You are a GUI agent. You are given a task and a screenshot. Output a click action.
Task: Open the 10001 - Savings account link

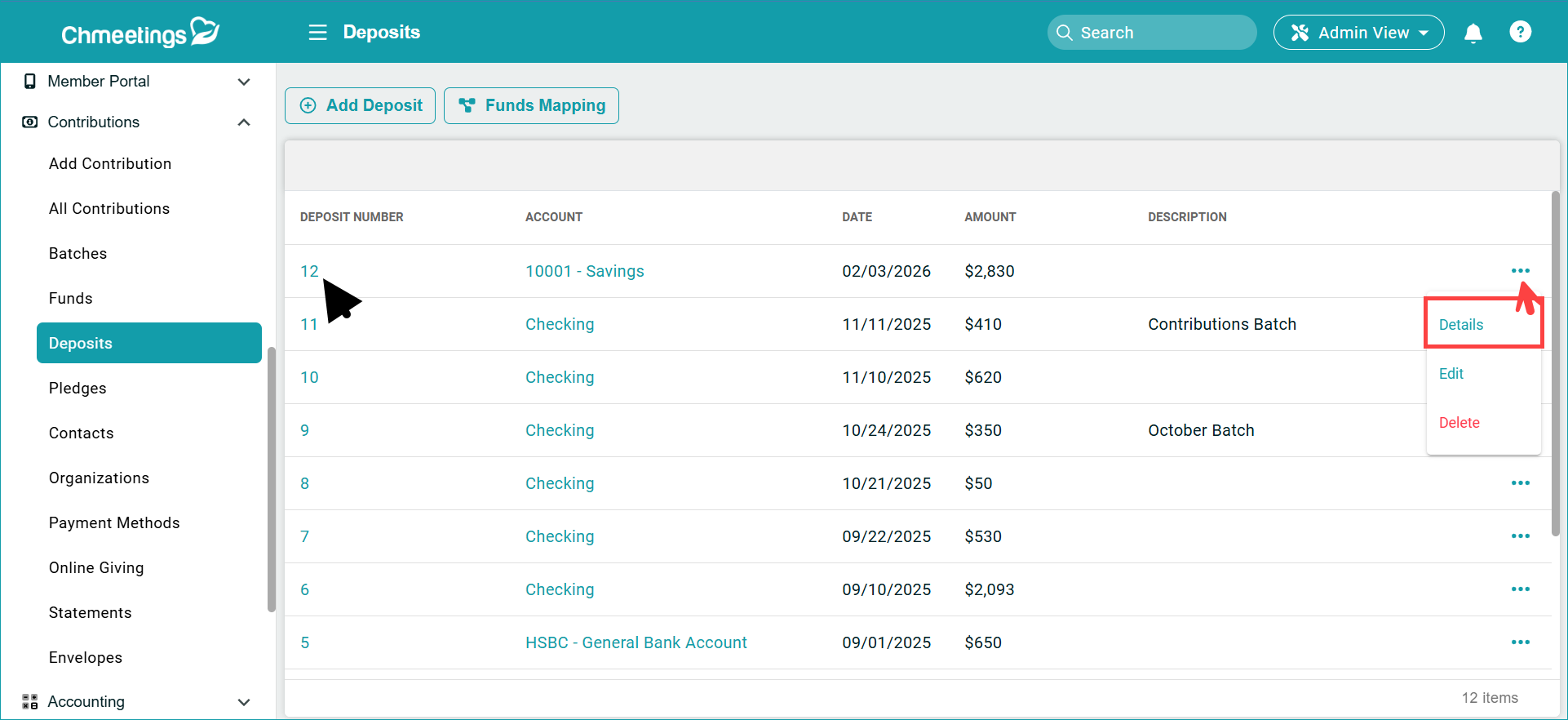[x=584, y=272]
